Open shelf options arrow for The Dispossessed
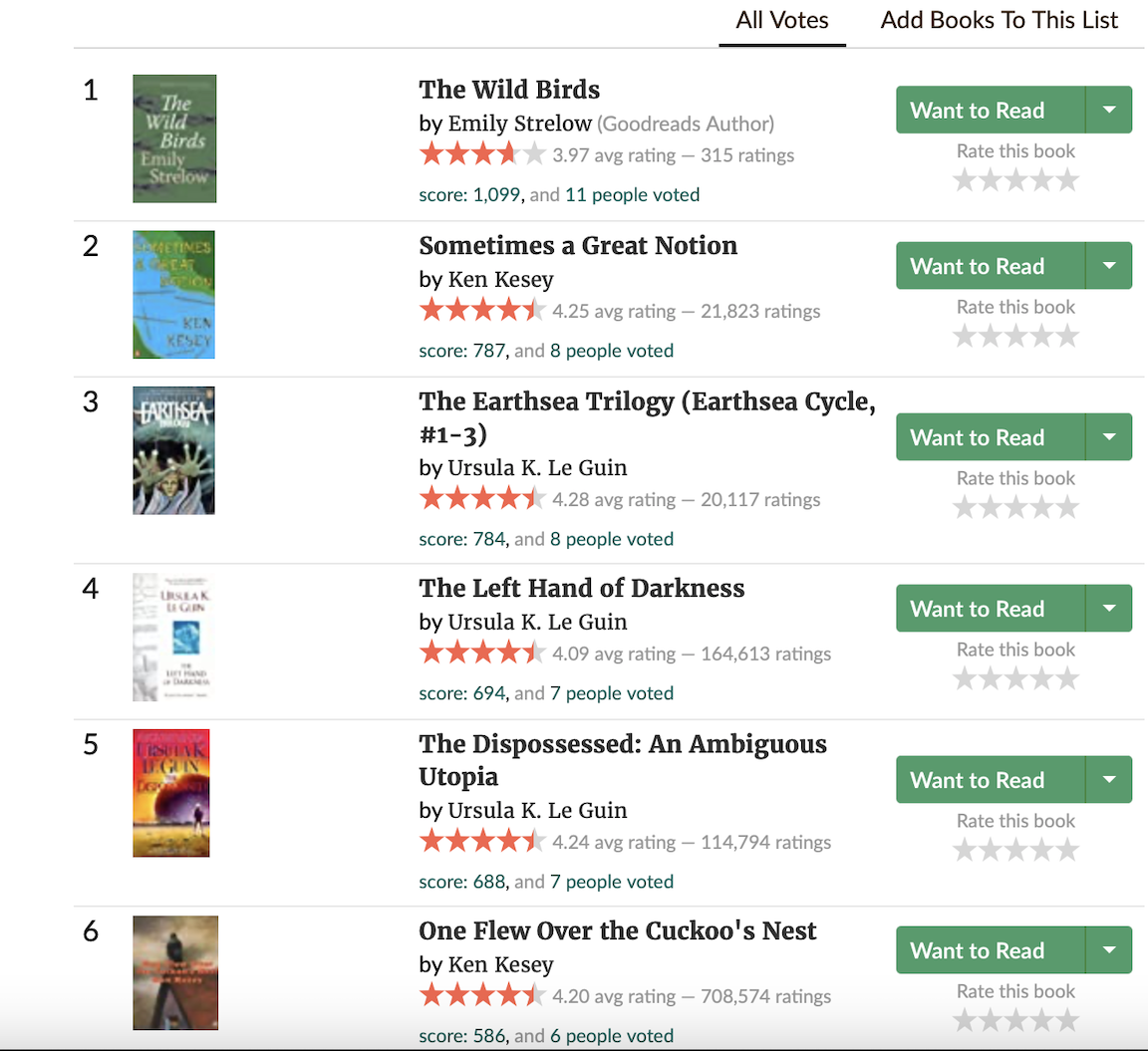Viewport: 1148px width, 1051px height. (x=1109, y=779)
